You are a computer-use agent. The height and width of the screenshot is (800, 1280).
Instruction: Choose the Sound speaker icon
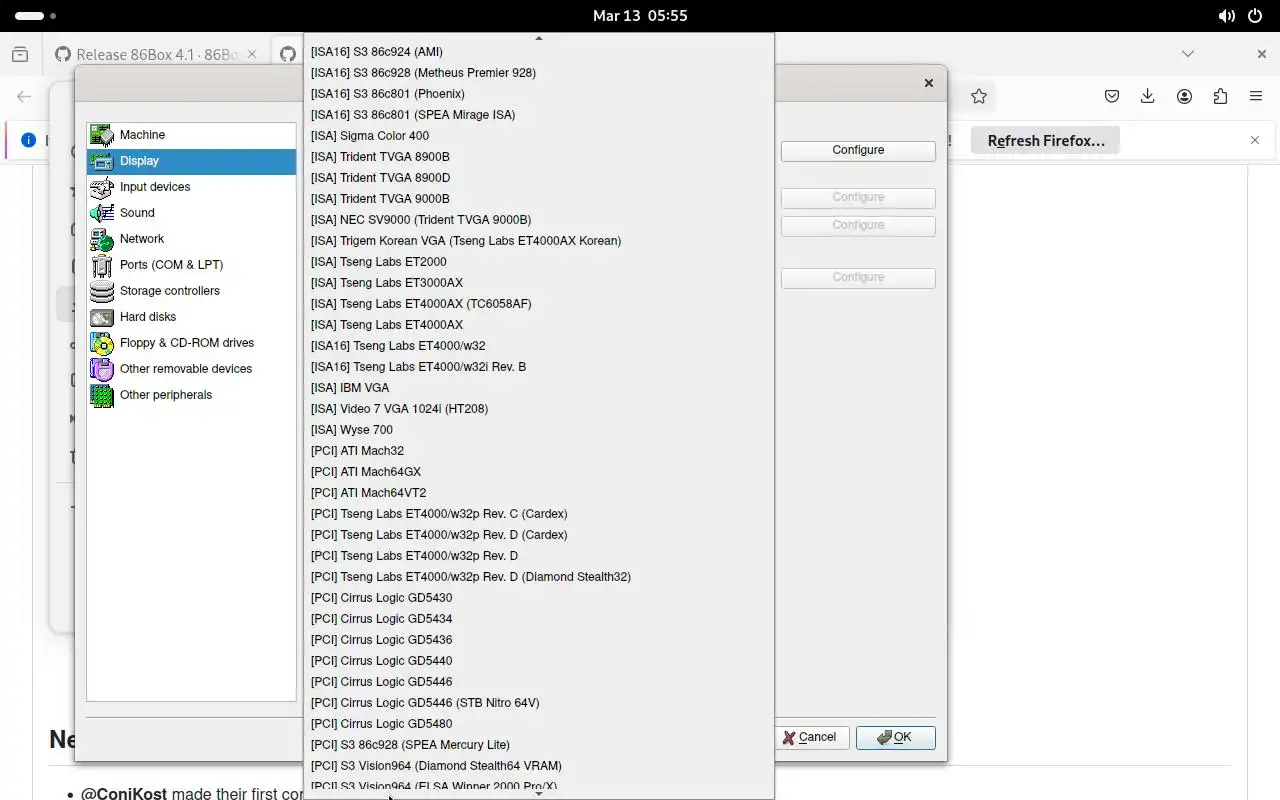pyautogui.click(x=102, y=213)
